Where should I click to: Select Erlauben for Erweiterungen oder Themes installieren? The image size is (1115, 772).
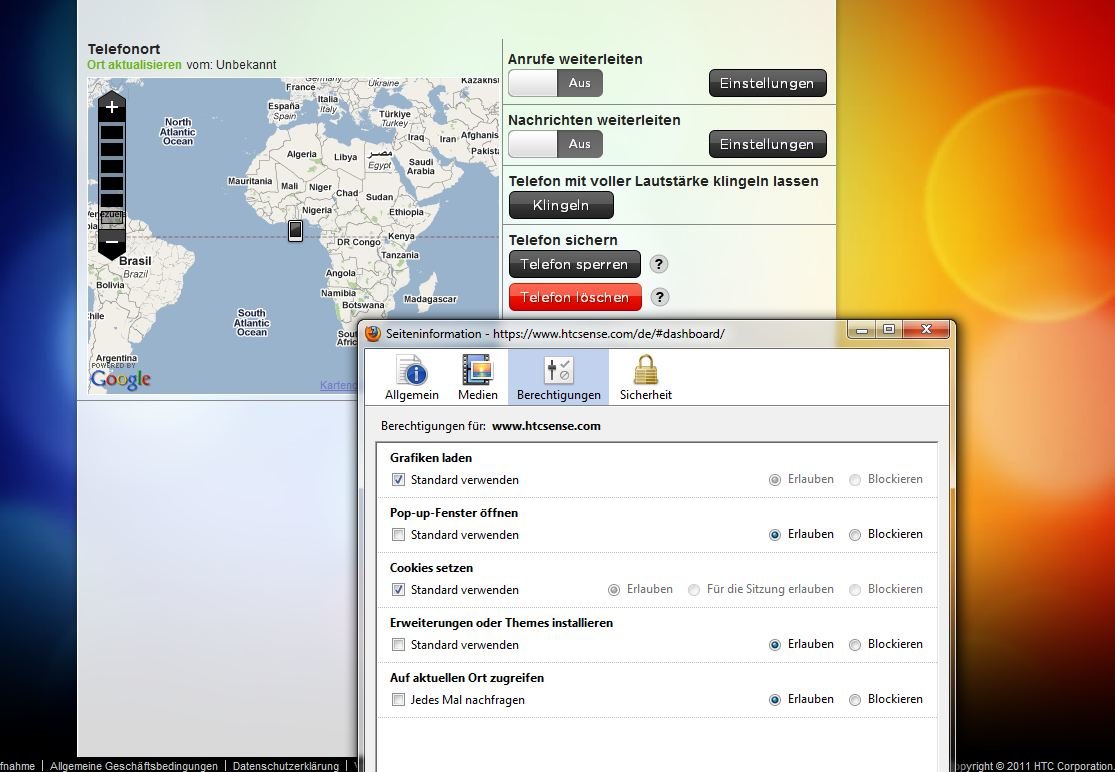pyautogui.click(x=775, y=645)
